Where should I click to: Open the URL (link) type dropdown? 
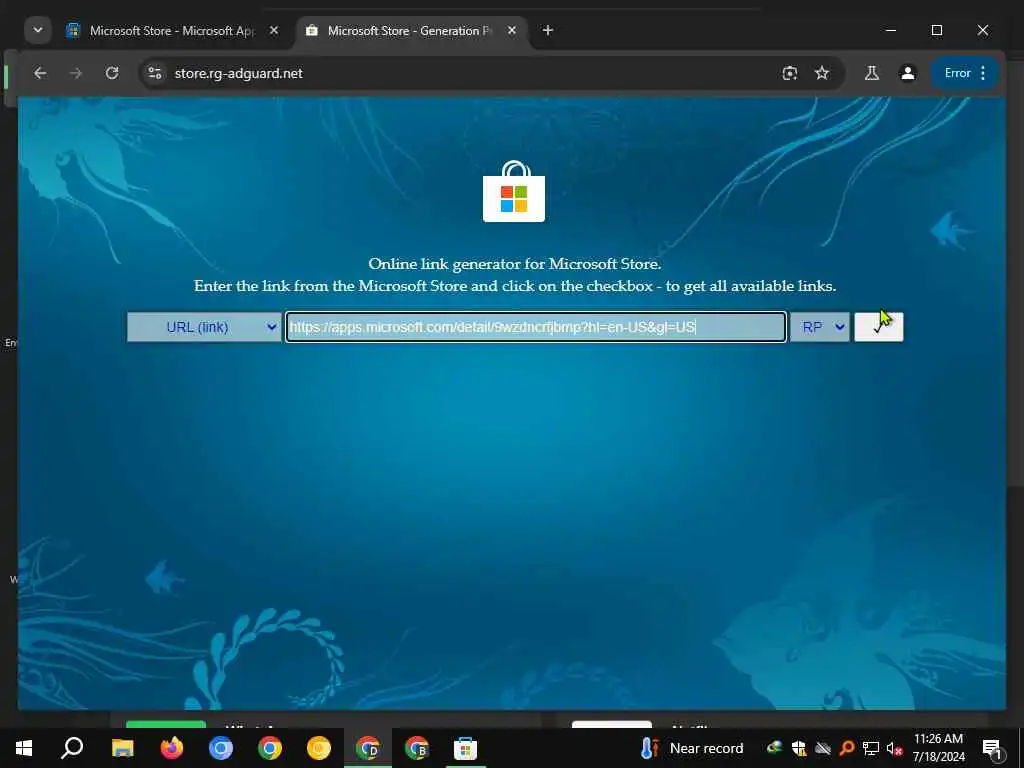(204, 327)
